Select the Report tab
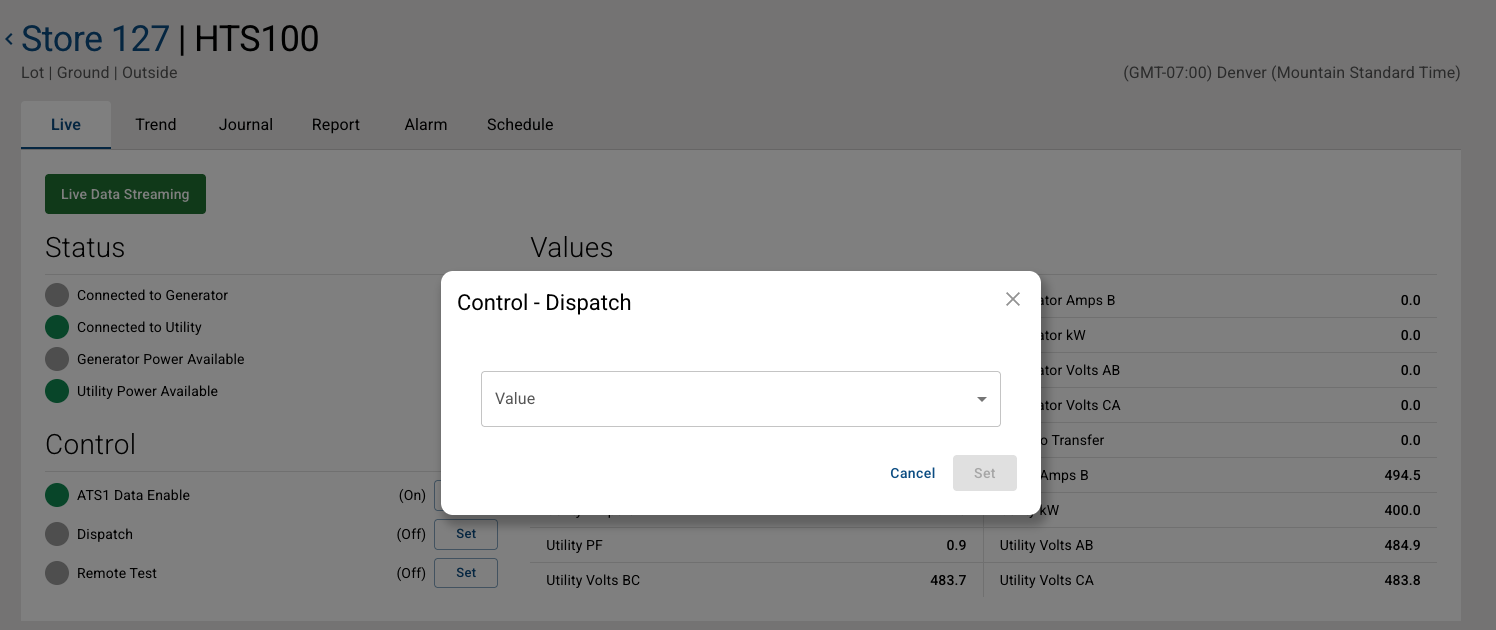The height and width of the screenshot is (630, 1496). click(336, 125)
